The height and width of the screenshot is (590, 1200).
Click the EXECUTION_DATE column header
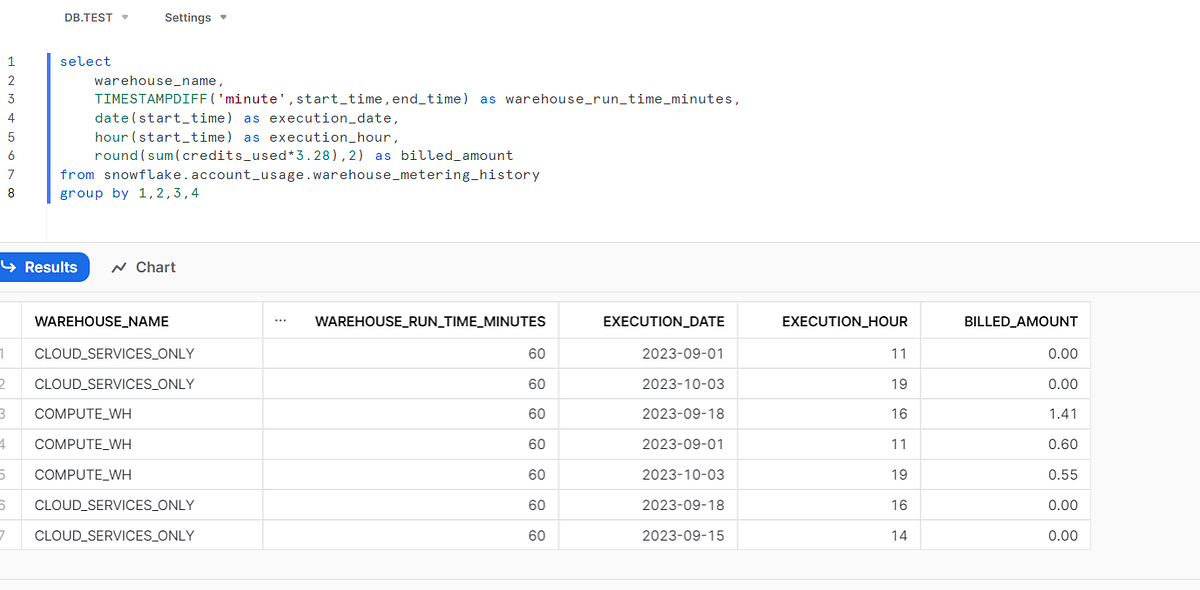tap(663, 321)
